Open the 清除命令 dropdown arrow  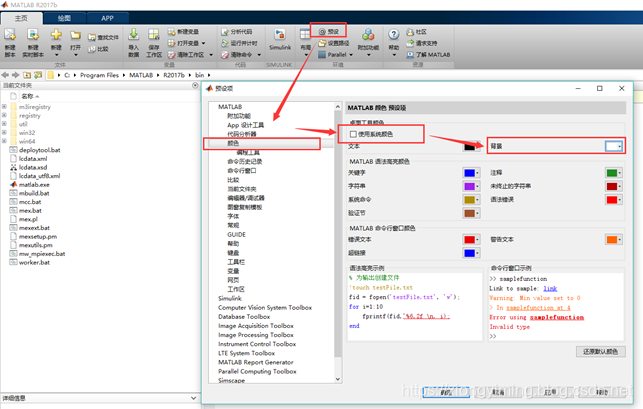[x=259, y=55]
